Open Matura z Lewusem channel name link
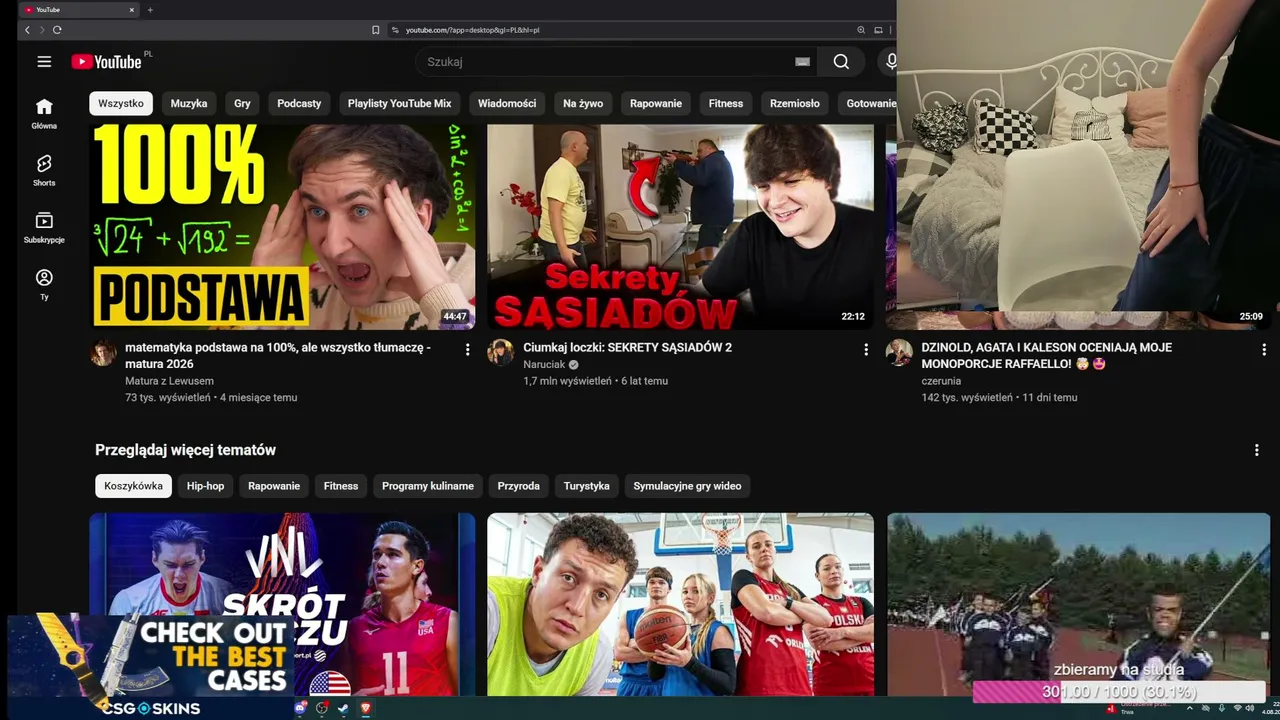Screen dimensions: 1280x720 click(x=169, y=381)
